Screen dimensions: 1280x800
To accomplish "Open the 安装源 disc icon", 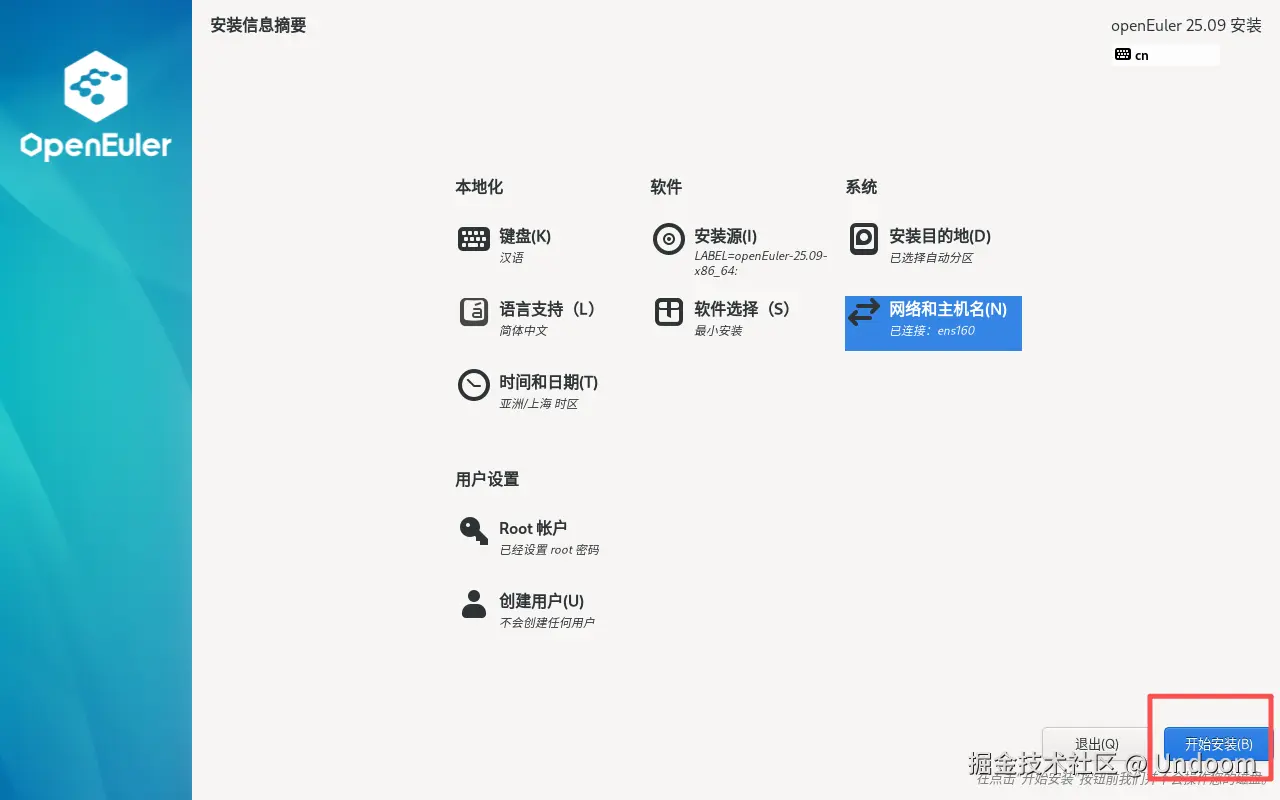I will [x=668, y=239].
